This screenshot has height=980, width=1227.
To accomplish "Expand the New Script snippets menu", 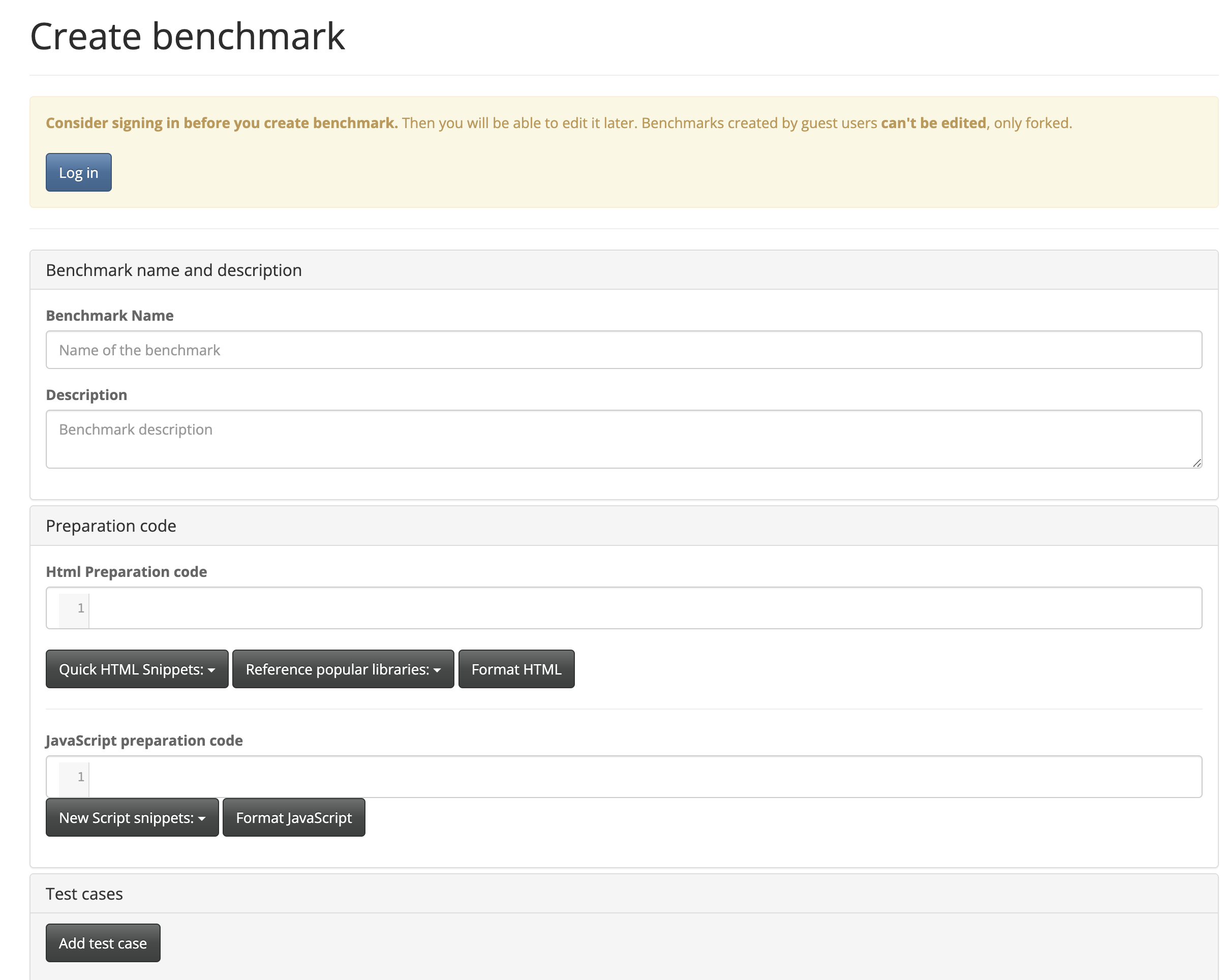I will (132, 818).
